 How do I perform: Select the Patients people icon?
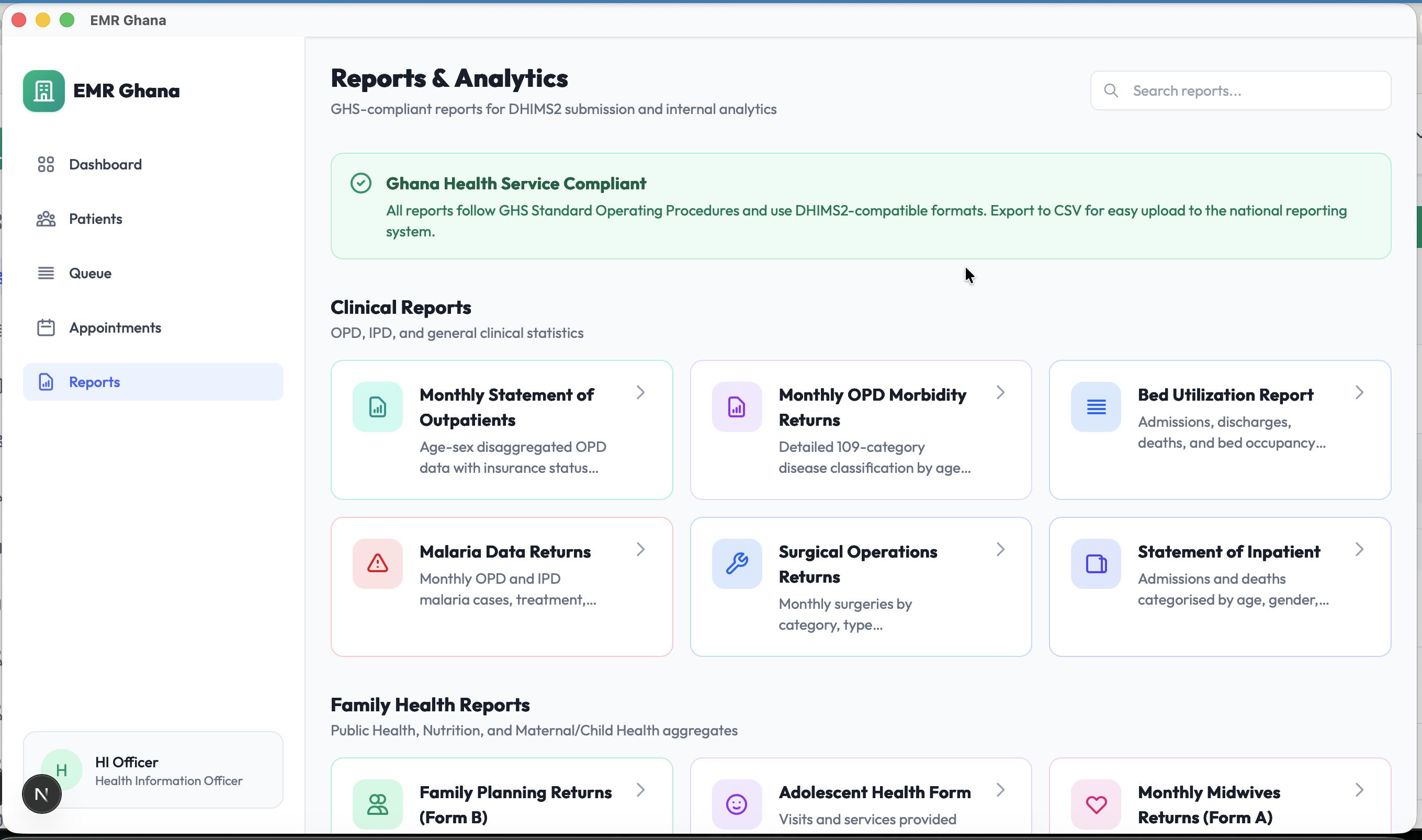click(x=46, y=219)
